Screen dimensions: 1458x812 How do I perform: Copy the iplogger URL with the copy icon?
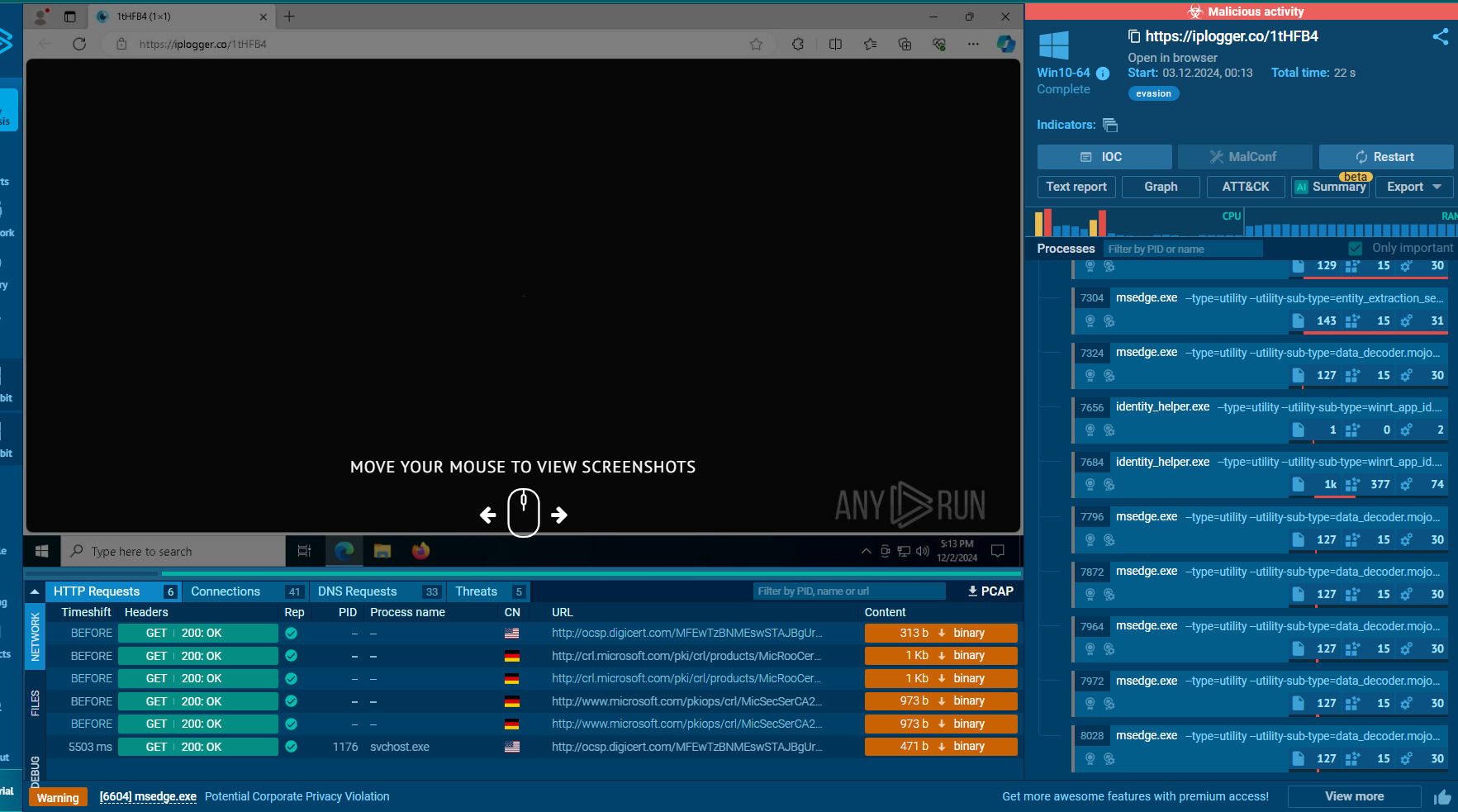click(1134, 36)
